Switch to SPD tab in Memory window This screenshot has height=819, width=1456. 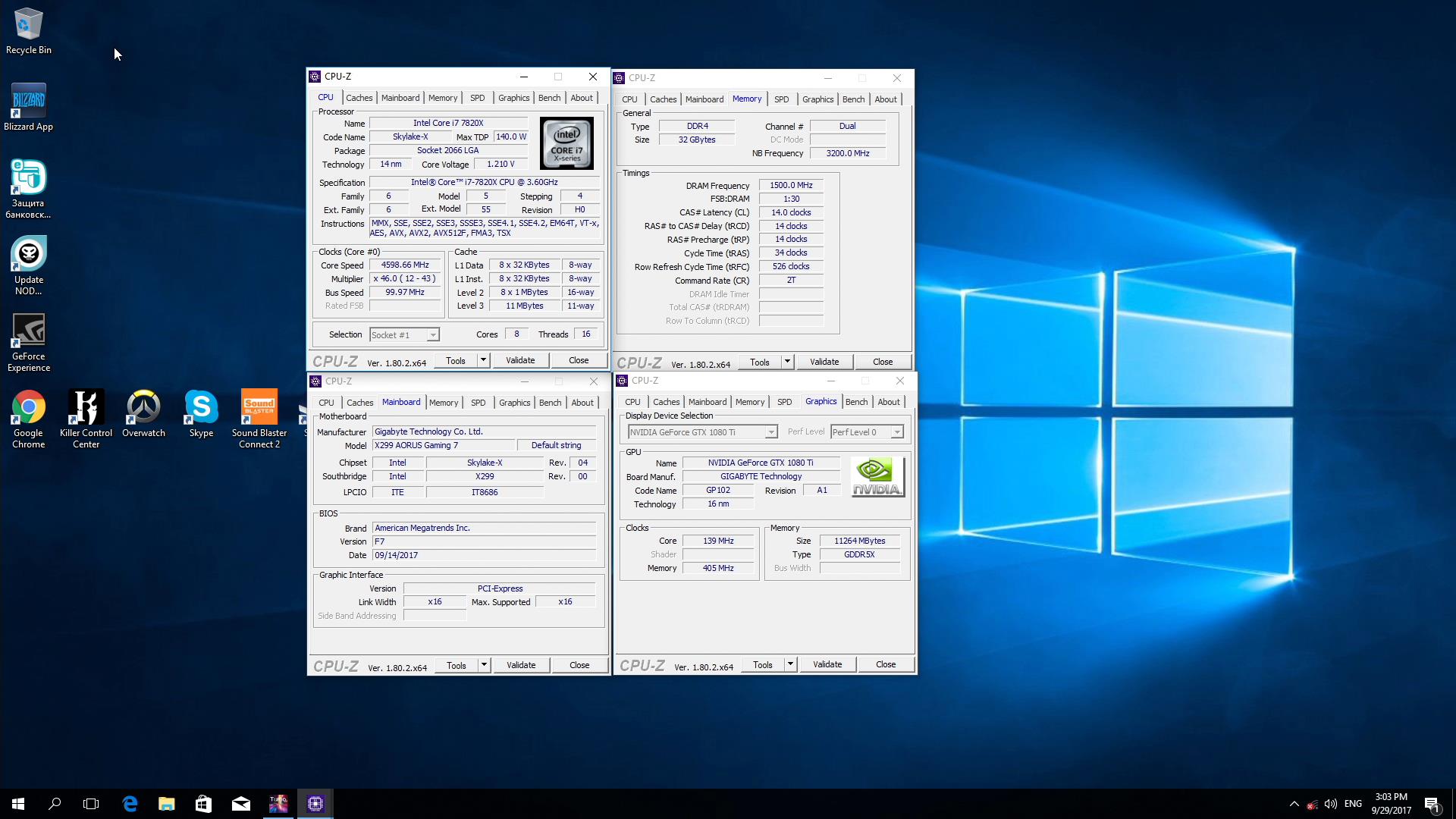781,99
